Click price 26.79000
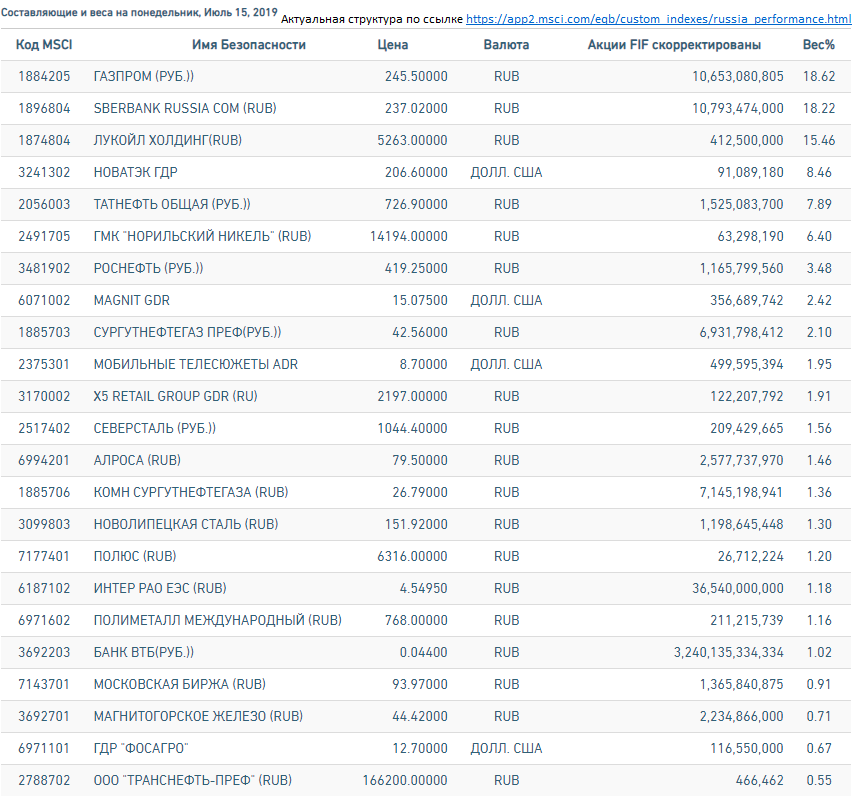 pyautogui.click(x=420, y=492)
